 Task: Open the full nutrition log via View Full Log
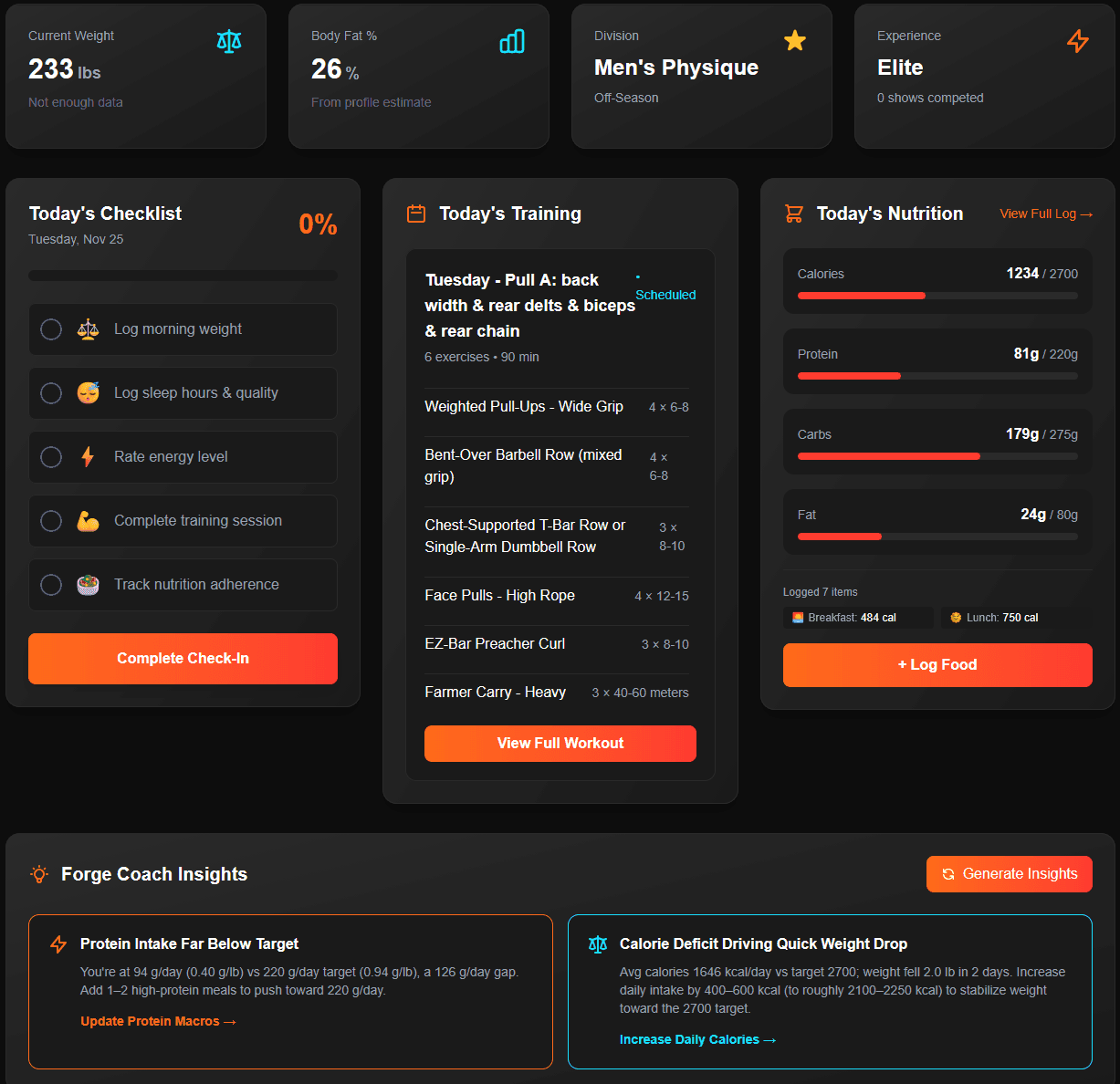coord(1045,213)
